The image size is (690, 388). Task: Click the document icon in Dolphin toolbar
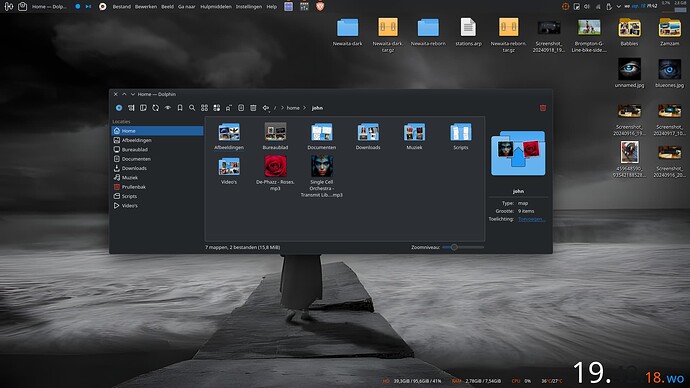coord(241,108)
